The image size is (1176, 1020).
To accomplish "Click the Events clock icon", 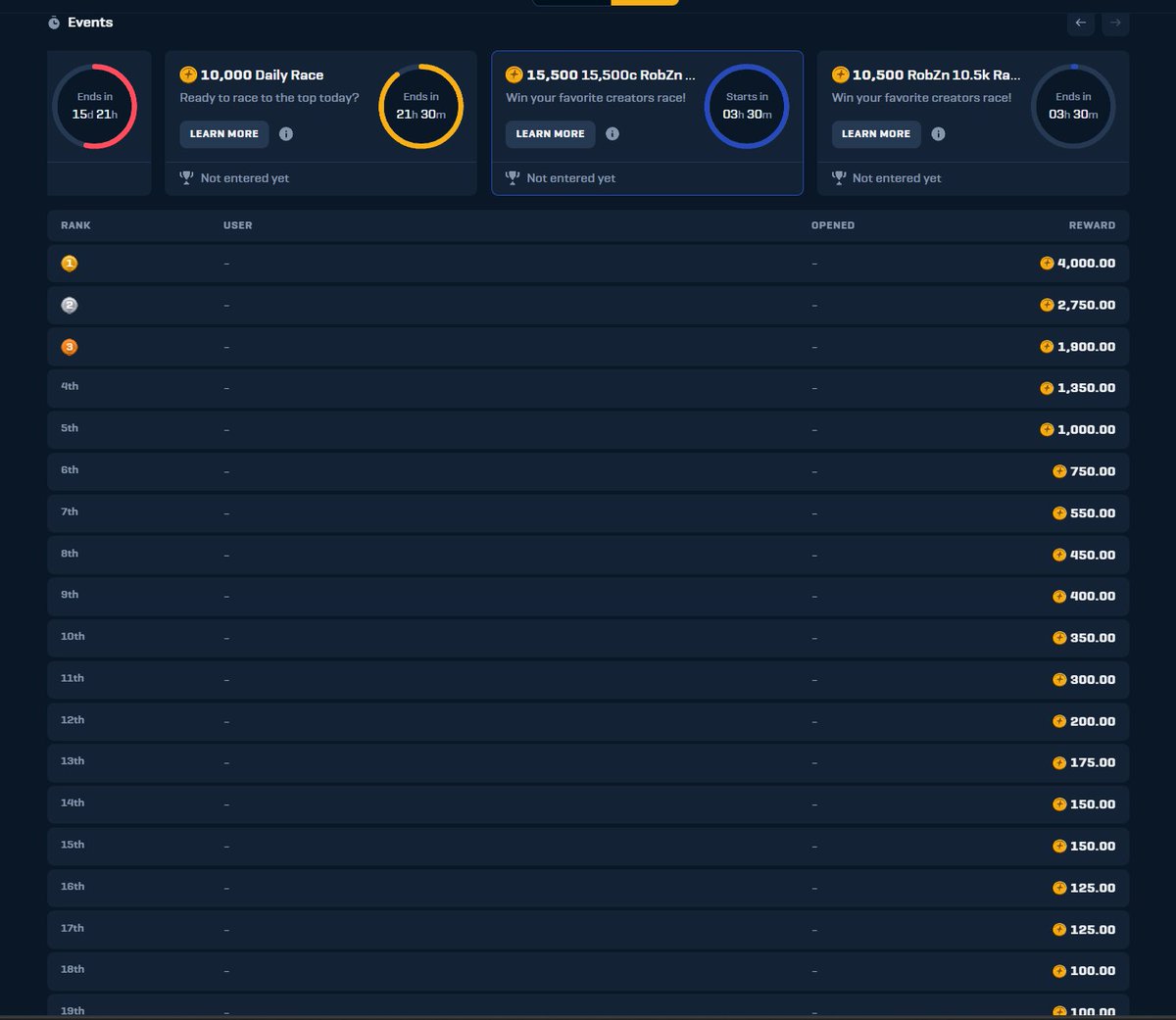I will coord(54,23).
